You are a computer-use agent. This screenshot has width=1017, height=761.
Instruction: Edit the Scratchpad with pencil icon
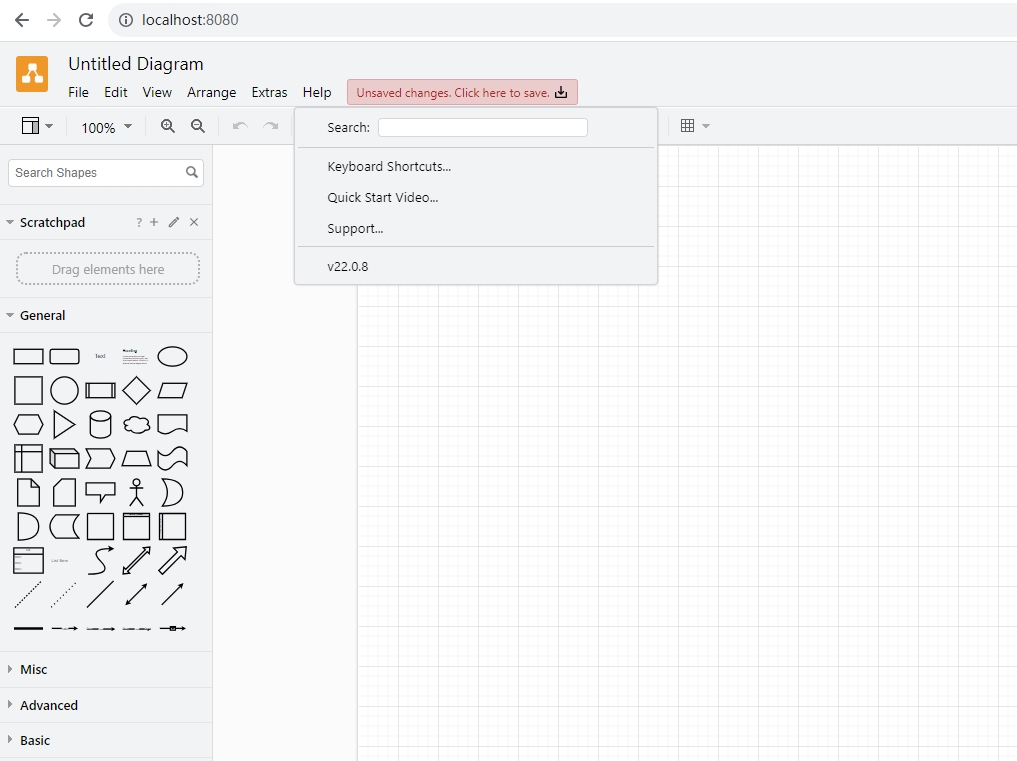pyautogui.click(x=174, y=222)
